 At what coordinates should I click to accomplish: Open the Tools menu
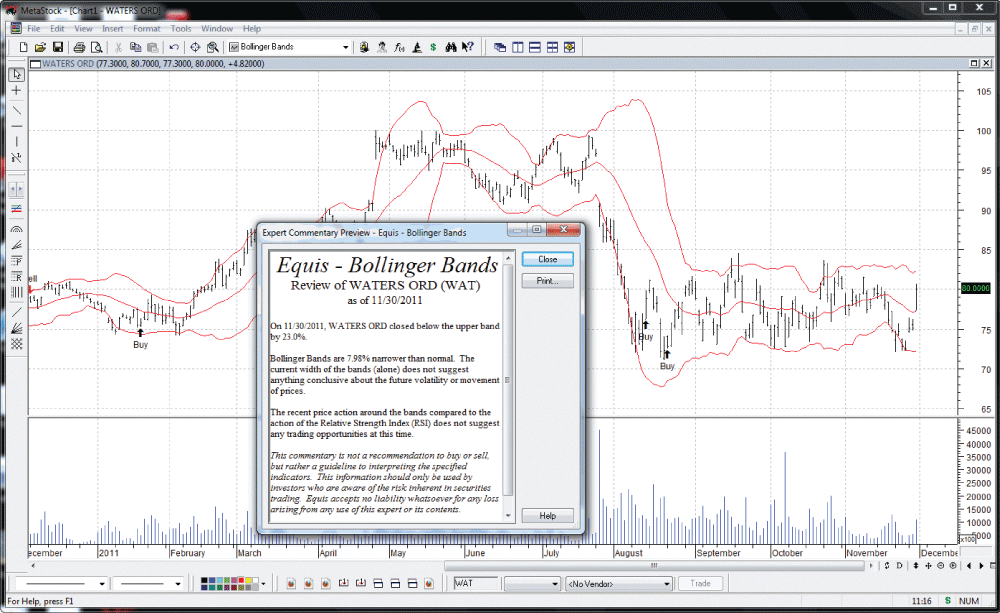coord(181,28)
